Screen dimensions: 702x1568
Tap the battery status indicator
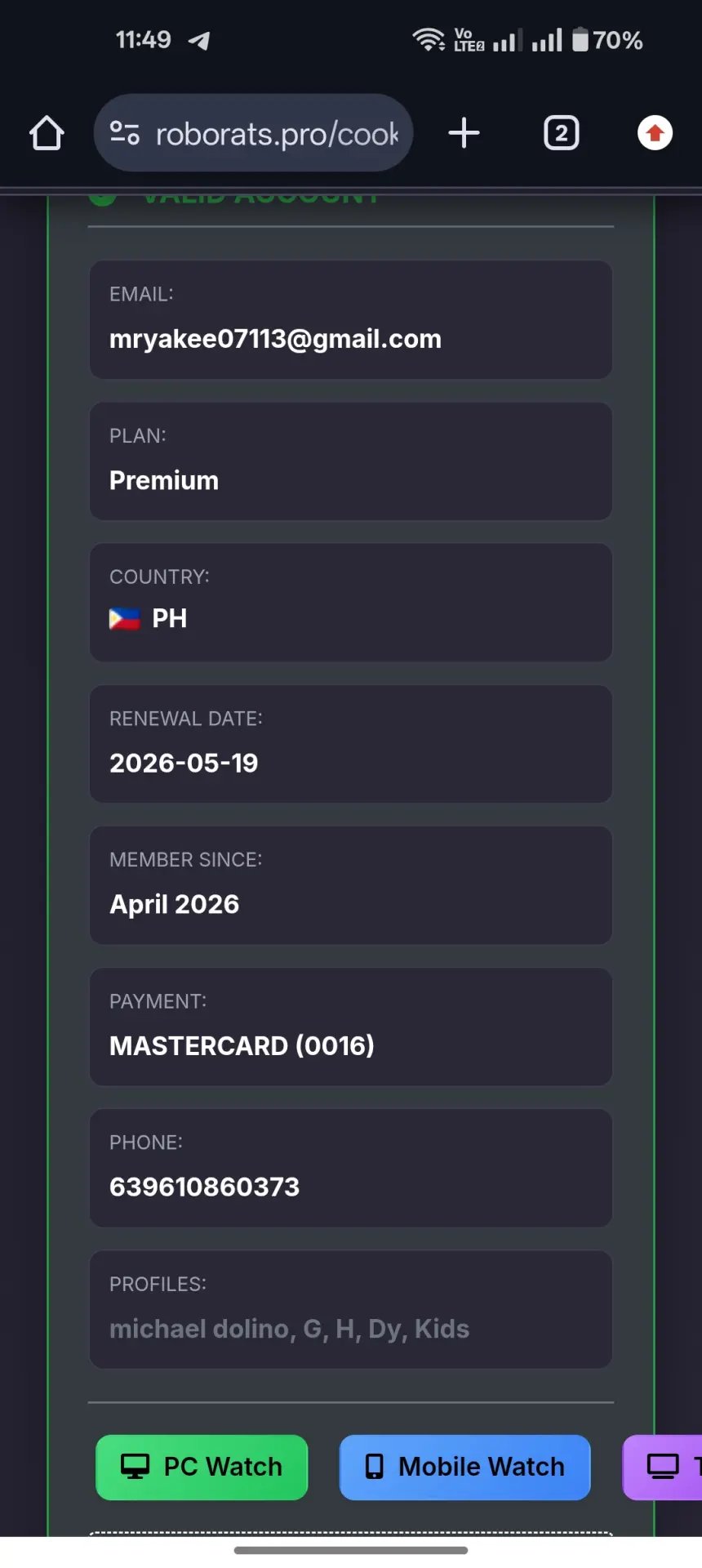pos(607,39)
